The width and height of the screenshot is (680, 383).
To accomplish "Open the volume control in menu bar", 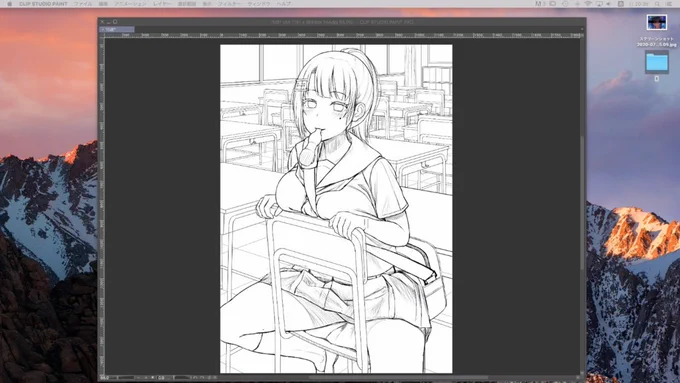I will coord(608,3).
